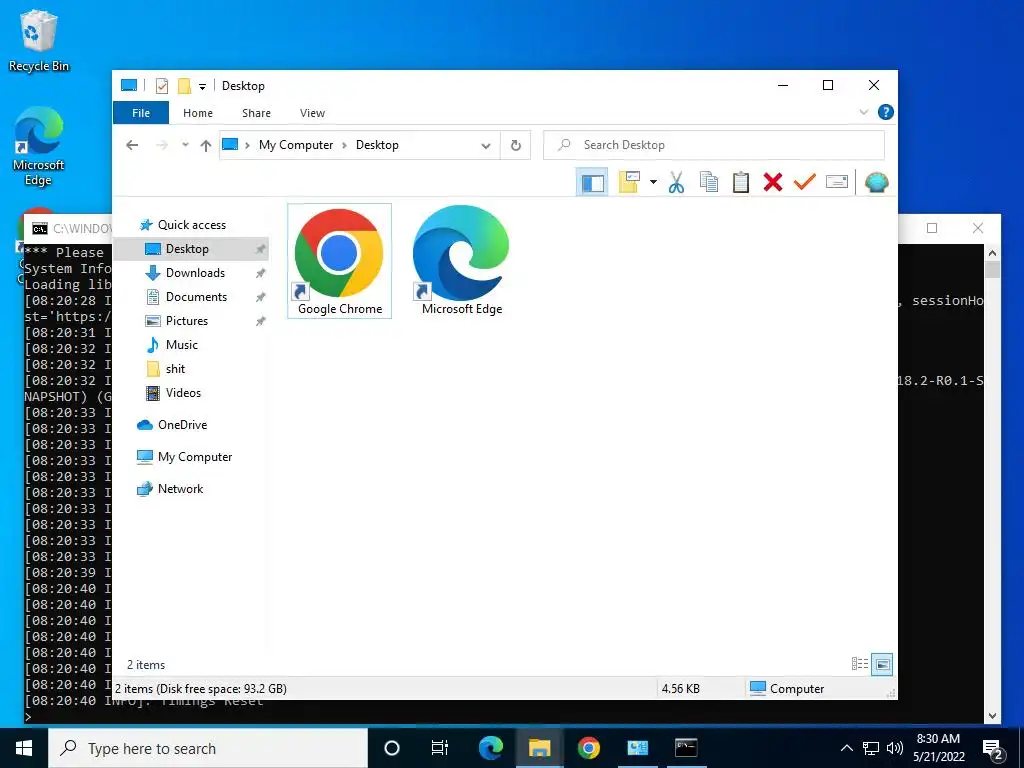The image size is (1024, 768).
Task: Click the command prompt scrollbar up arrow
Action: [x=992, y=253]
